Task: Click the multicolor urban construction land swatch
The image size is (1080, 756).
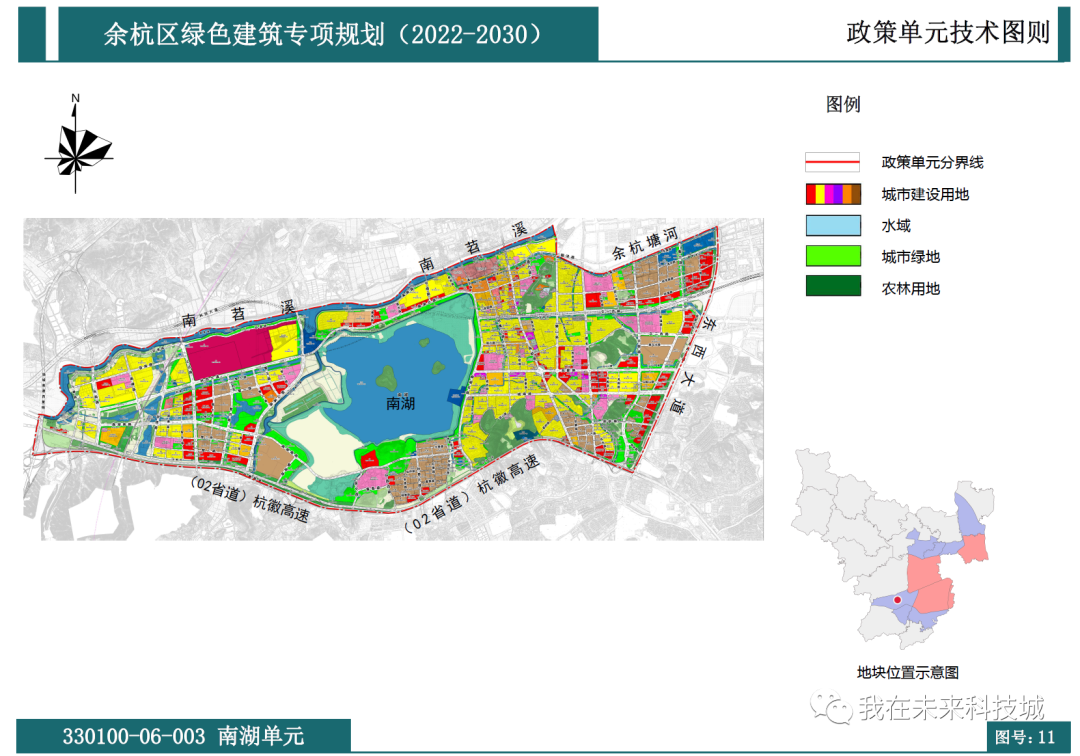Action: [x=833, y=194]
